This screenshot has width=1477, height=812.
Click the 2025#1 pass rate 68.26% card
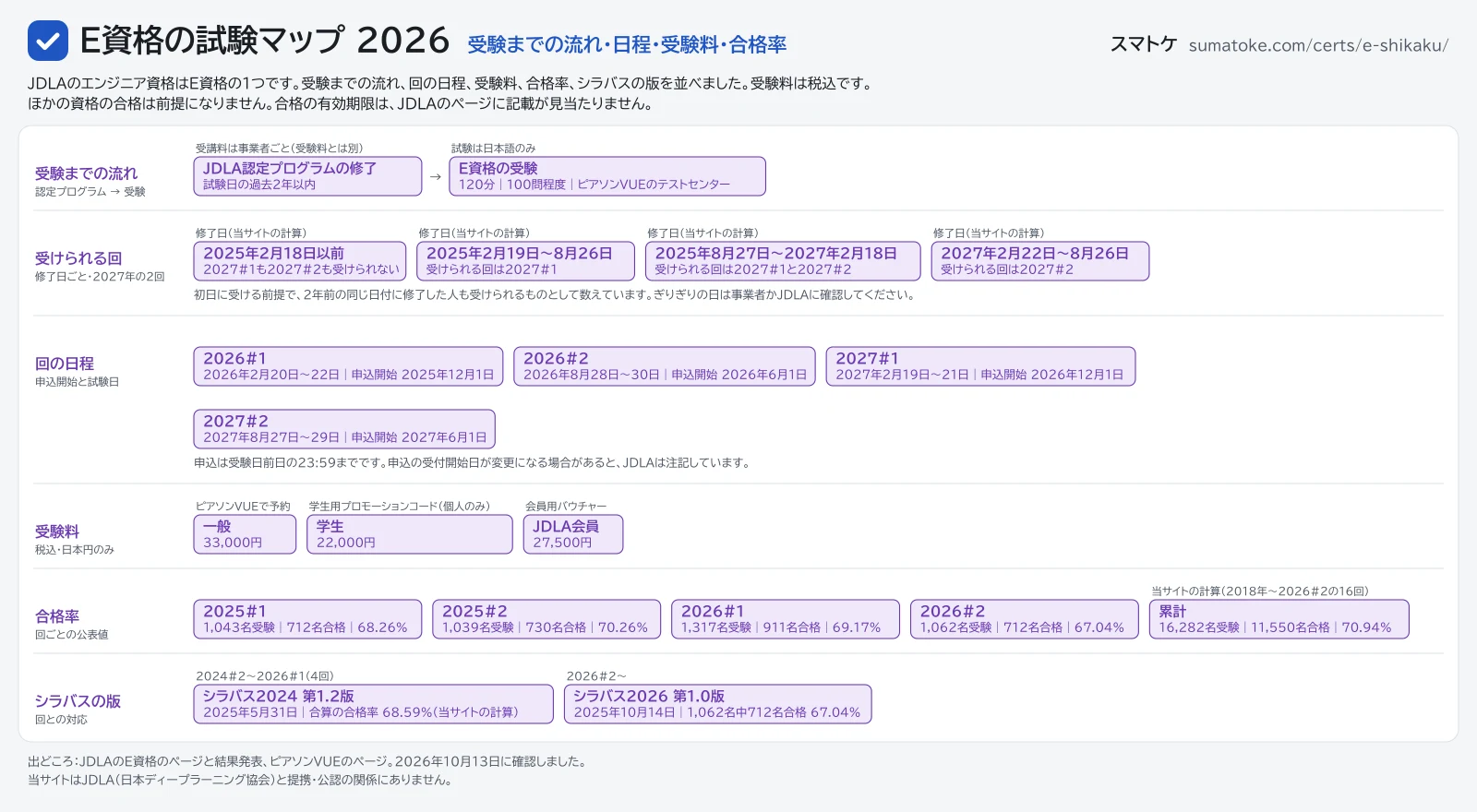coord(307,619)
